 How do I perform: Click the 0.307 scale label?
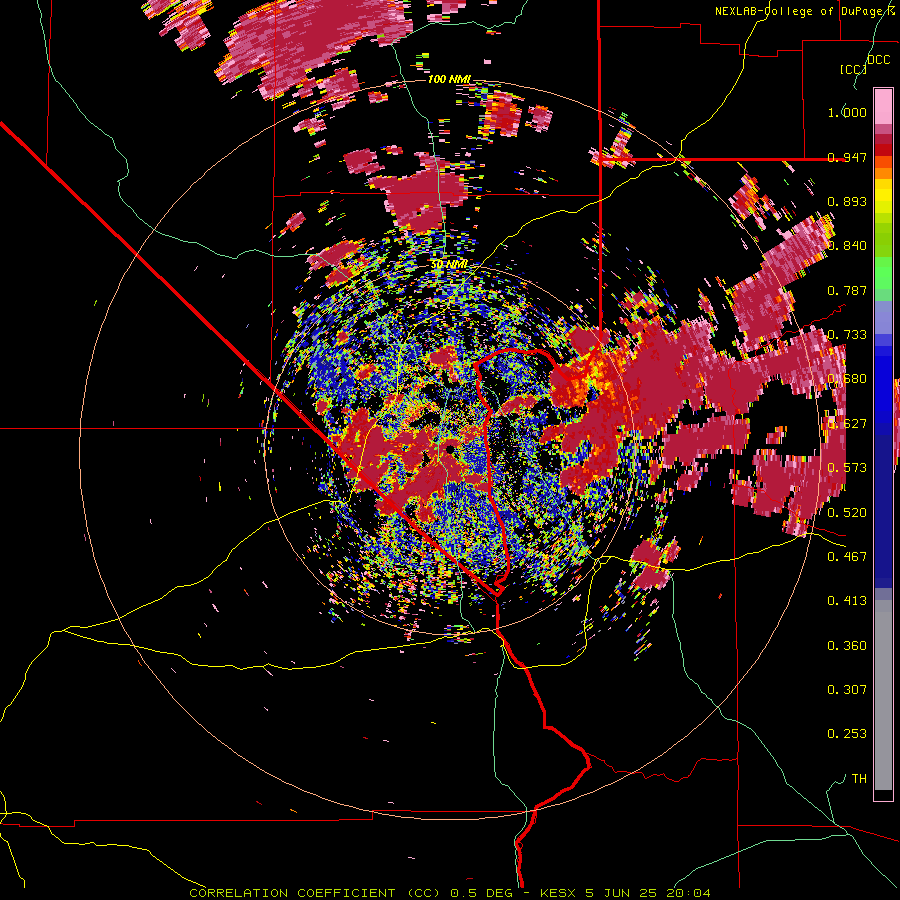(x=847, y=689)
